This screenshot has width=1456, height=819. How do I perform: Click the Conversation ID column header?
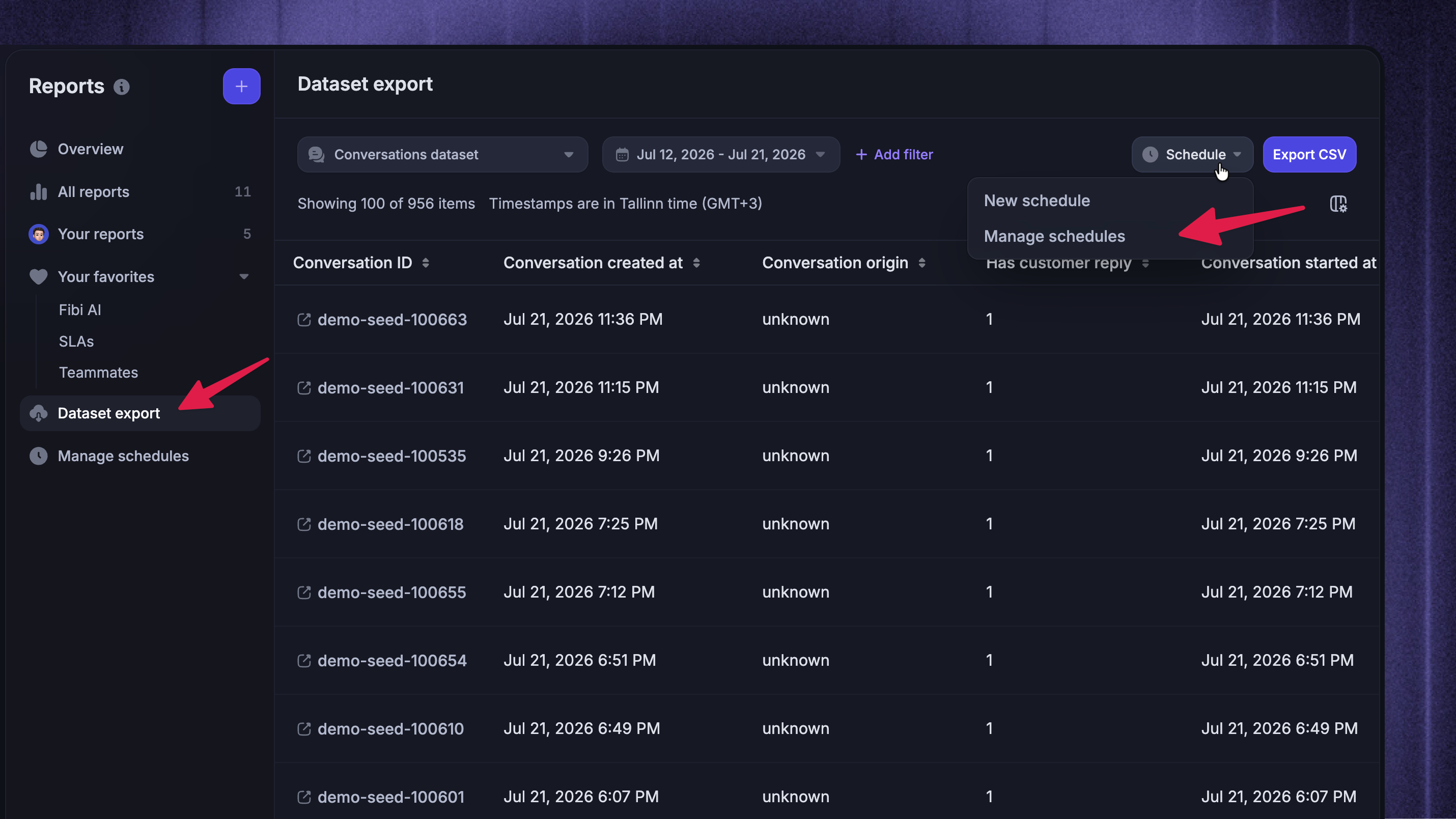point(352,263)
